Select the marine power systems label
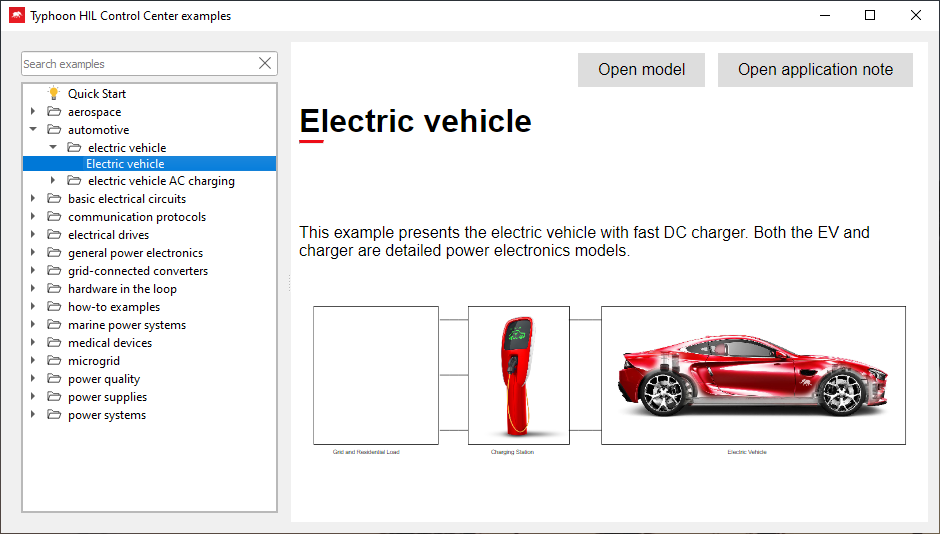This screenshot has height=534, width=940. point(127,325)
